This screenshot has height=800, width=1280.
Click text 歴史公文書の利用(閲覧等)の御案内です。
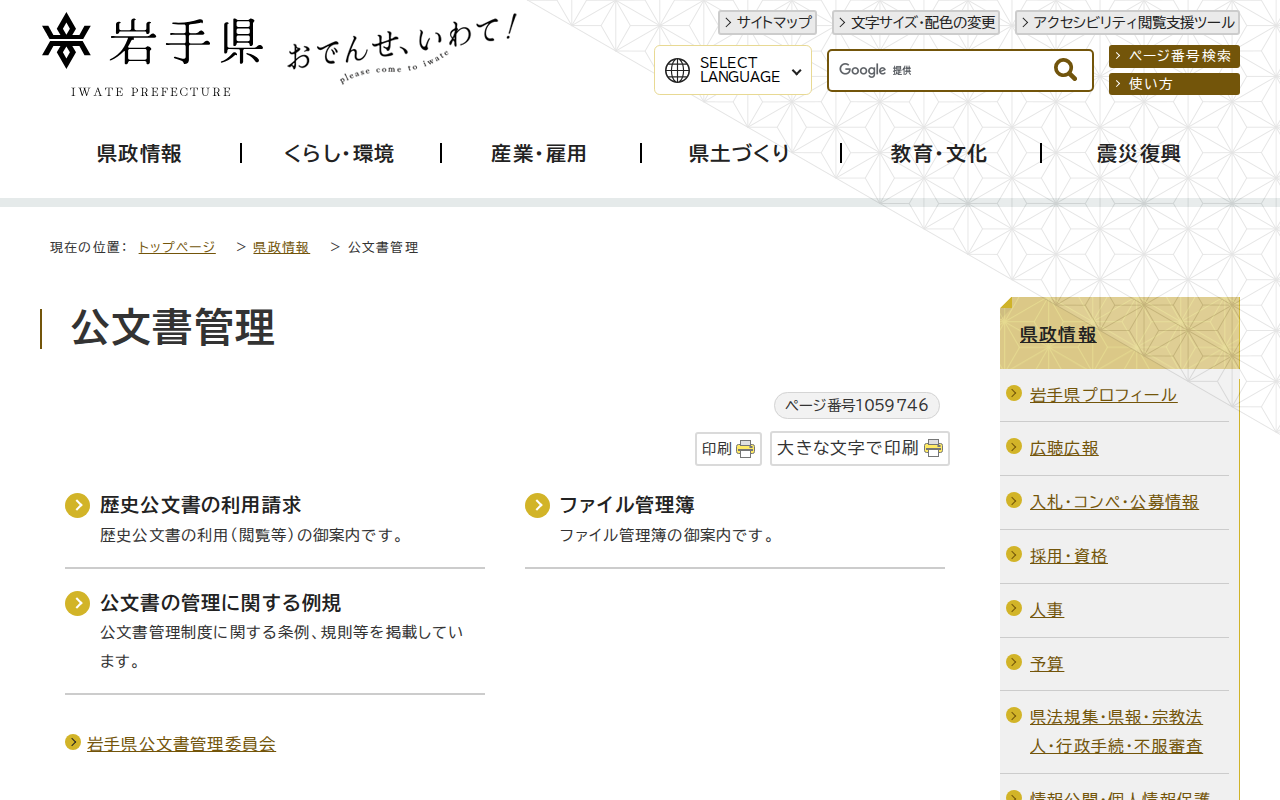pos(254,536)
